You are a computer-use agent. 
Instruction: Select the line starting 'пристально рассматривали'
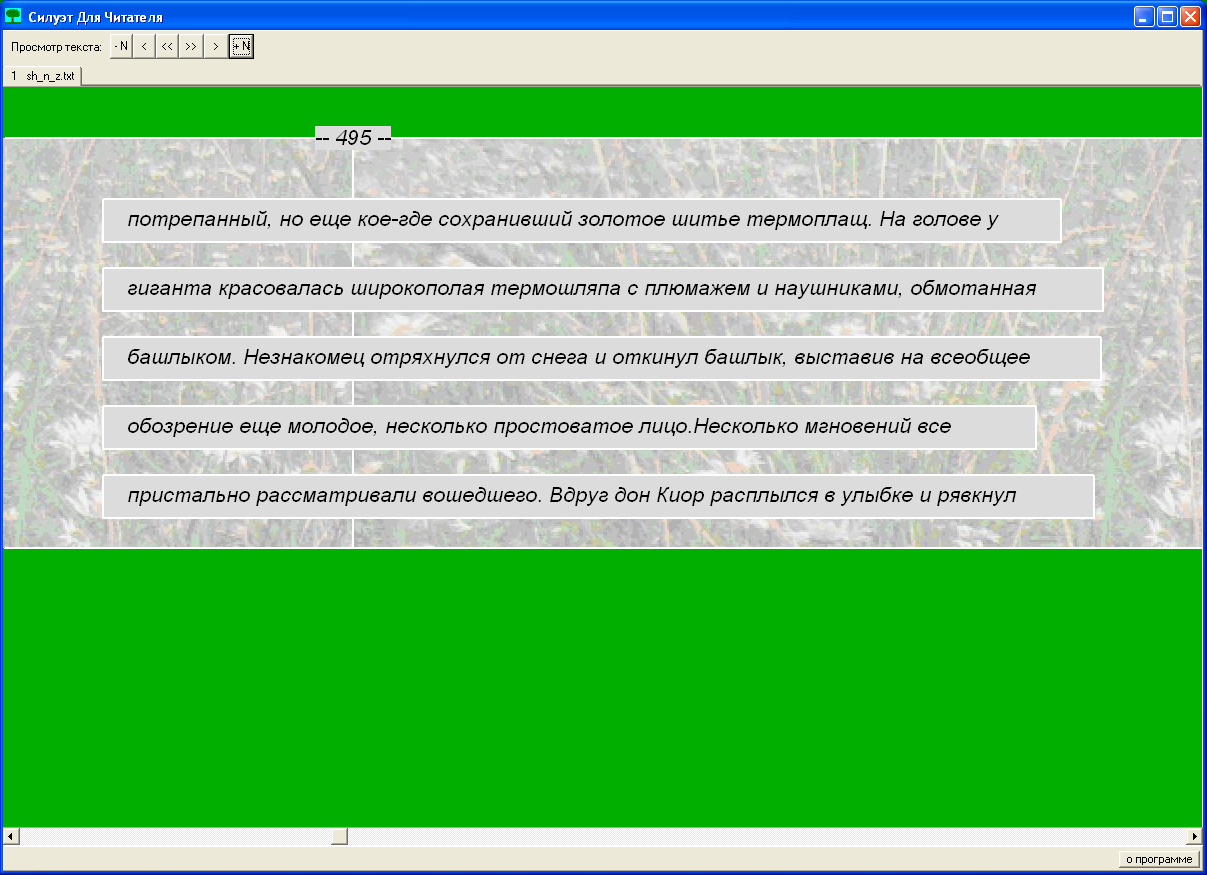(x=598, y=496)
